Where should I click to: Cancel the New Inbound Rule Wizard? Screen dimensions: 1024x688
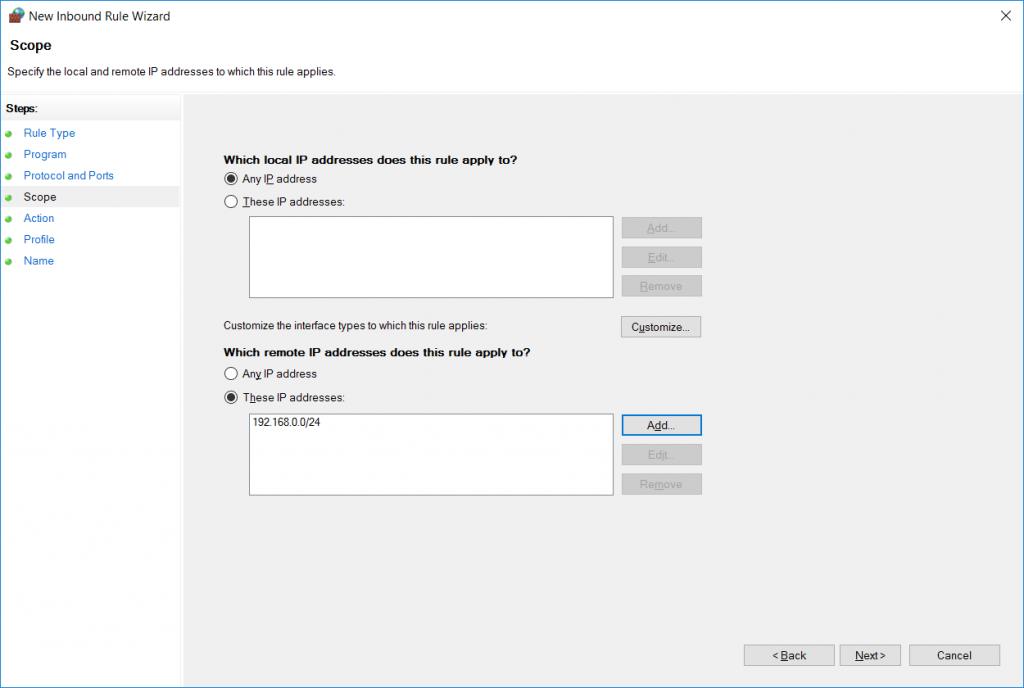(x=953, y=655)
